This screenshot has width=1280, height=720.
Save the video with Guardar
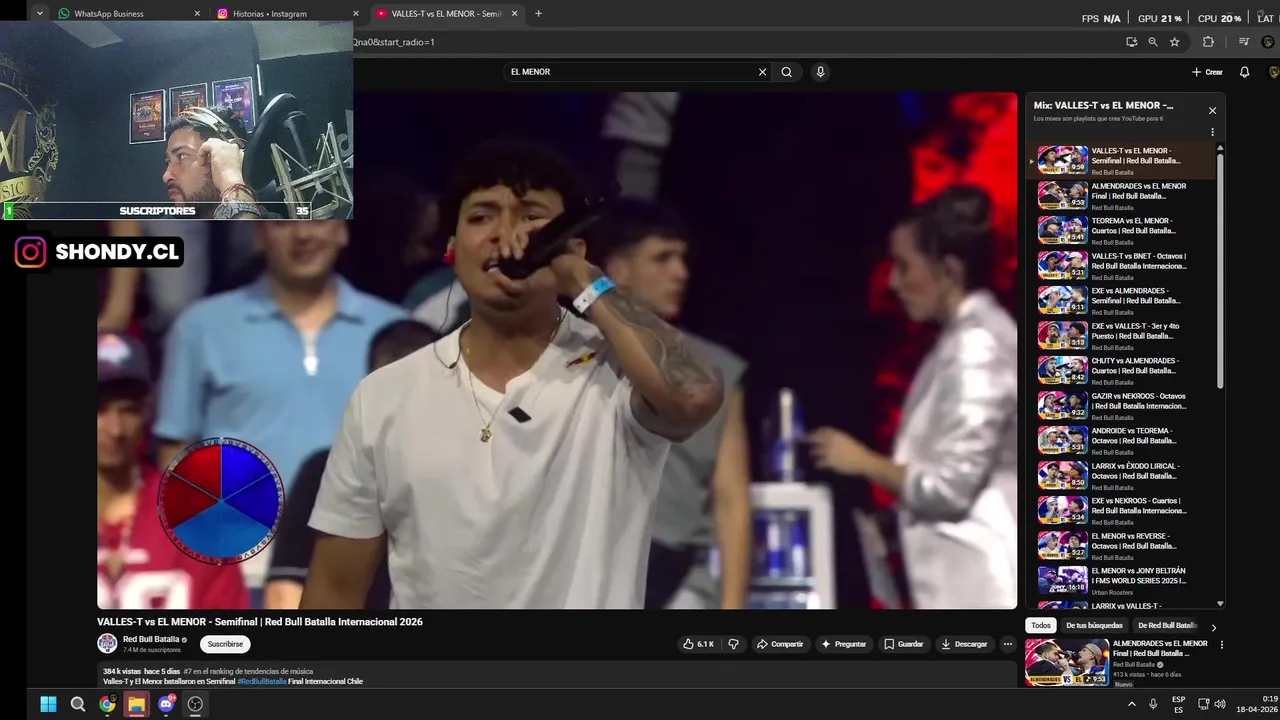[x=903, y=644]
